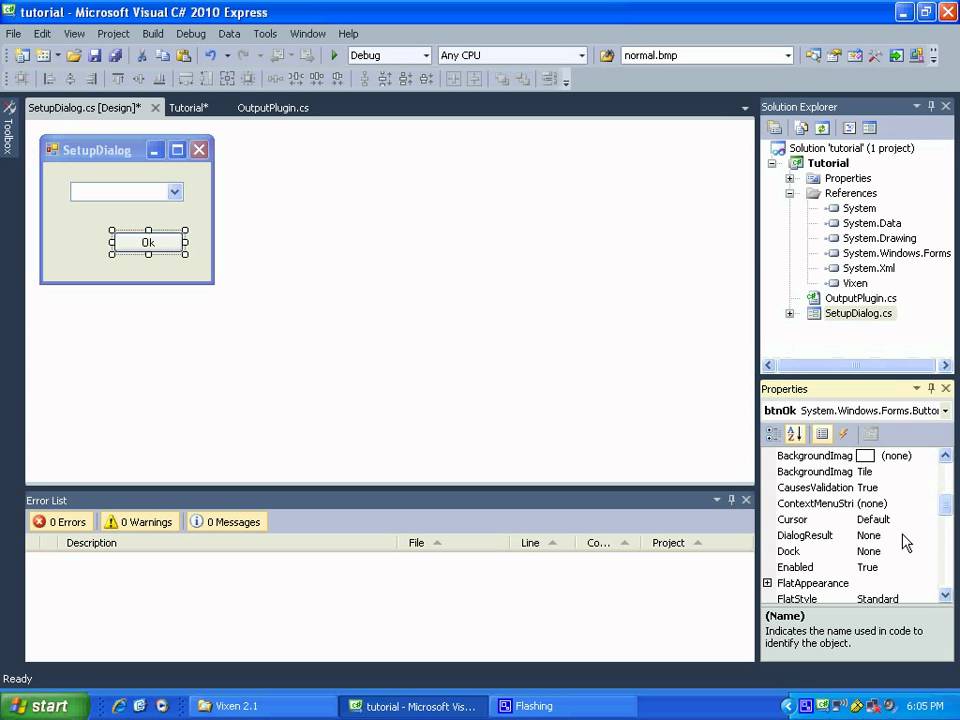Screen dimensions: 960x720
Task: Open the Vixen 2.1 taskbar button
Action: tap(262, 706)
